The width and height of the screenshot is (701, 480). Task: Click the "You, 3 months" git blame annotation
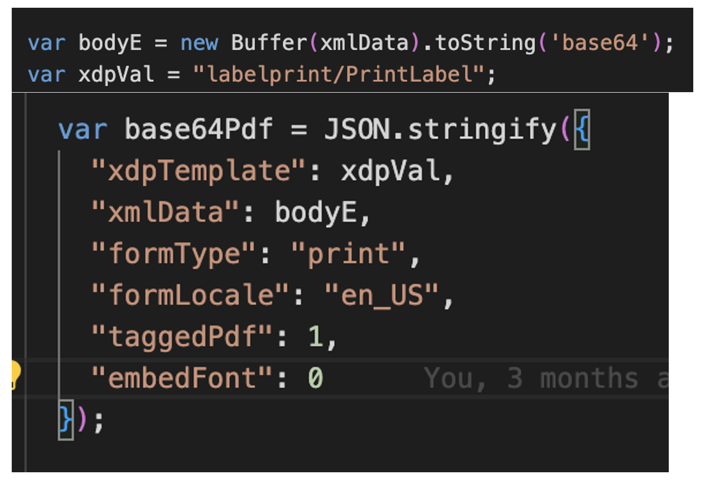tap(545, 378)
